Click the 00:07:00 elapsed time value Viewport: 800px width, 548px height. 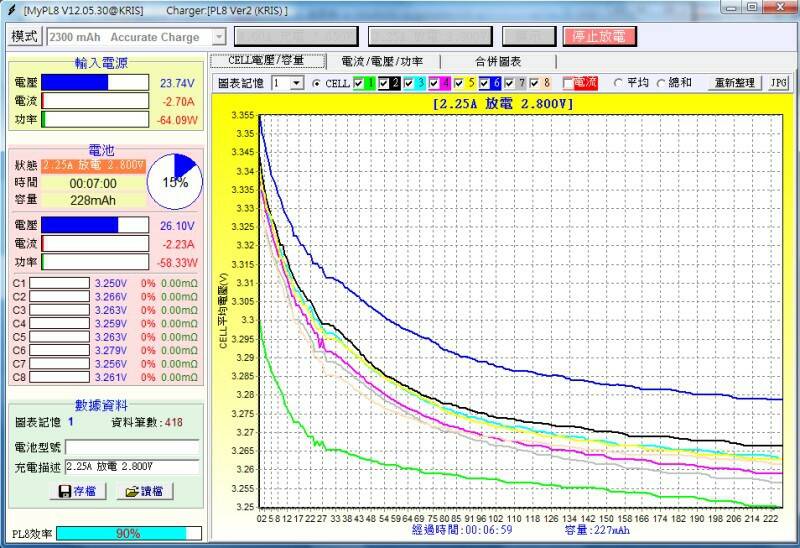[x=93, y=183]
